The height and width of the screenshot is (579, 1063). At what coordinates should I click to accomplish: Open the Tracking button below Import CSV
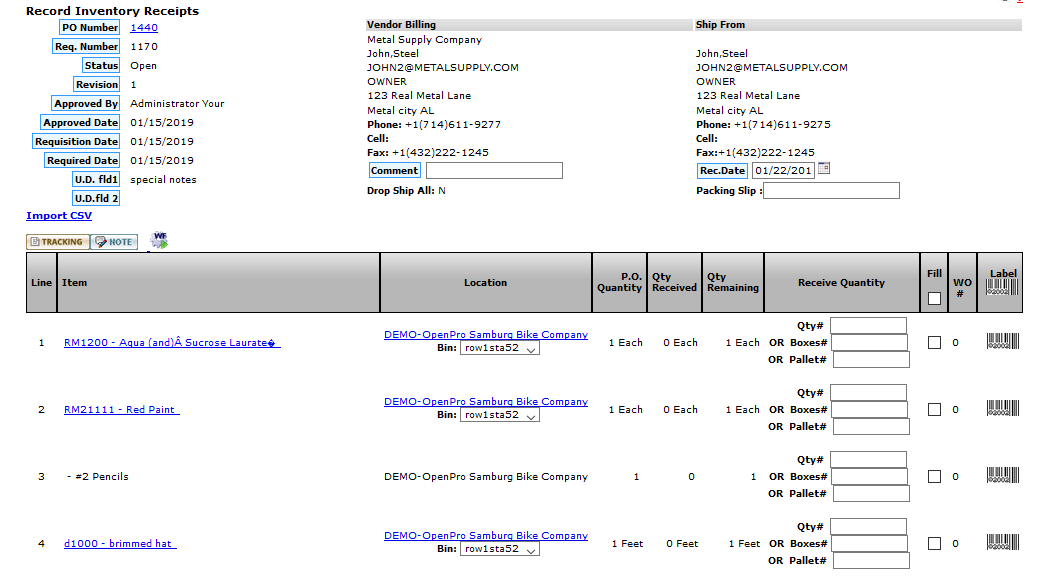coord(57,242)
